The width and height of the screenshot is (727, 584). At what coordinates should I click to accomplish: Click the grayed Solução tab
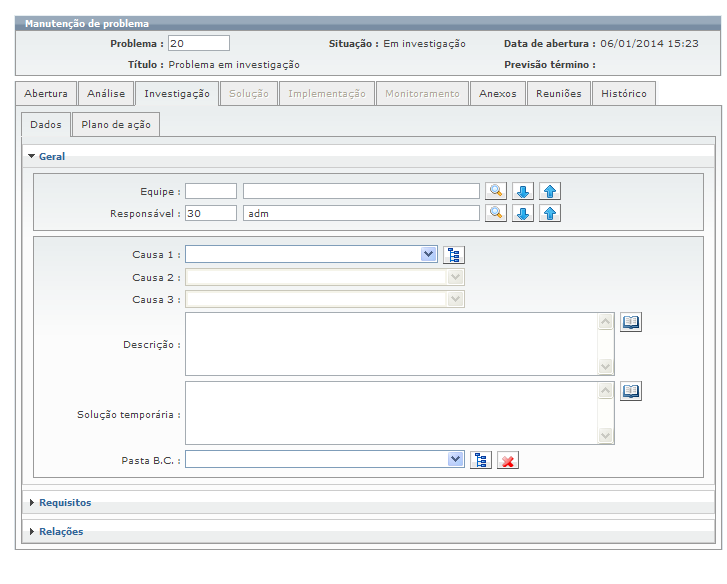(249, 94)
